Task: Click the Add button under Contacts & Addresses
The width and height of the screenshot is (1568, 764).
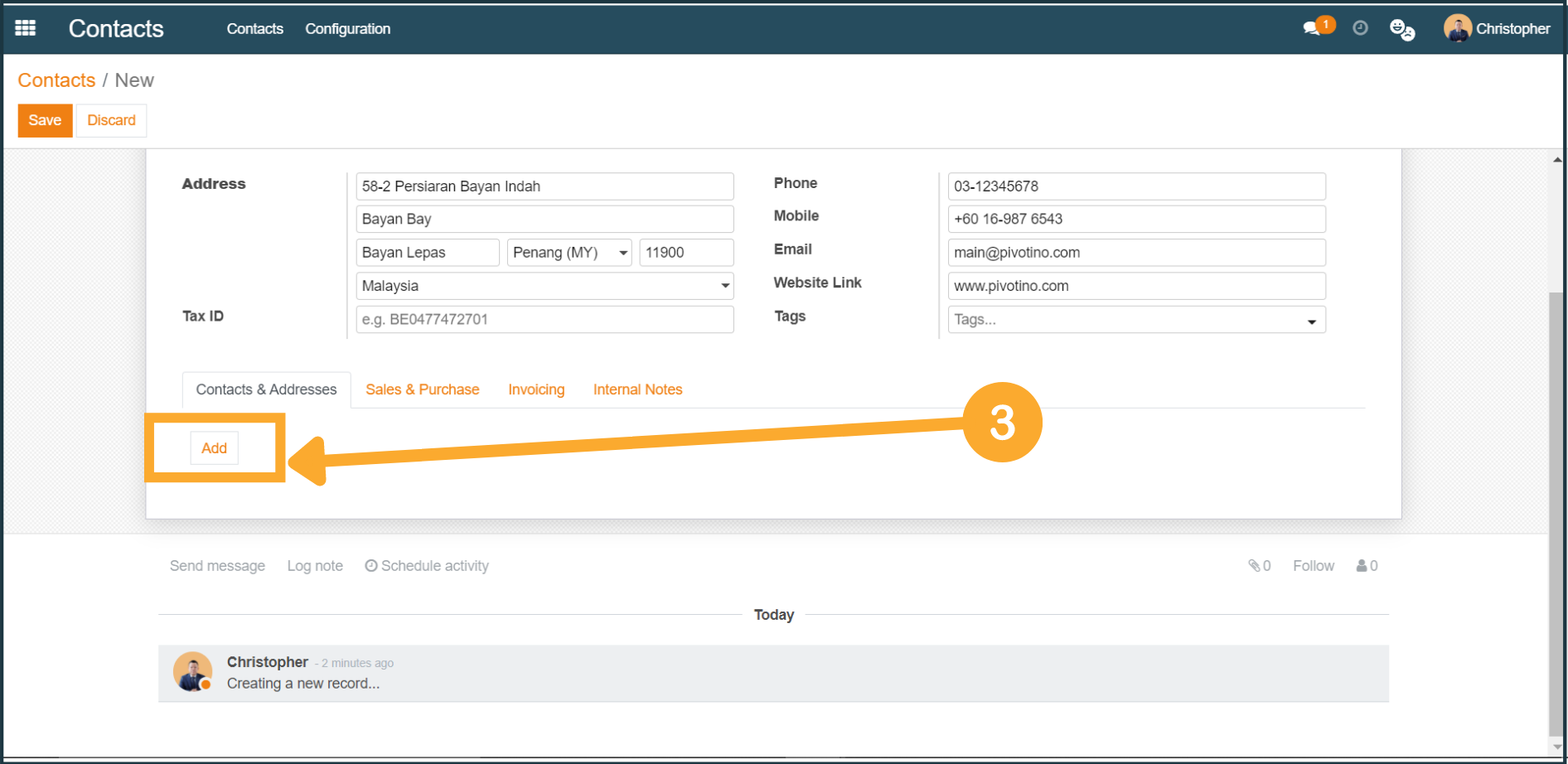Action: (x=214, y=448)
